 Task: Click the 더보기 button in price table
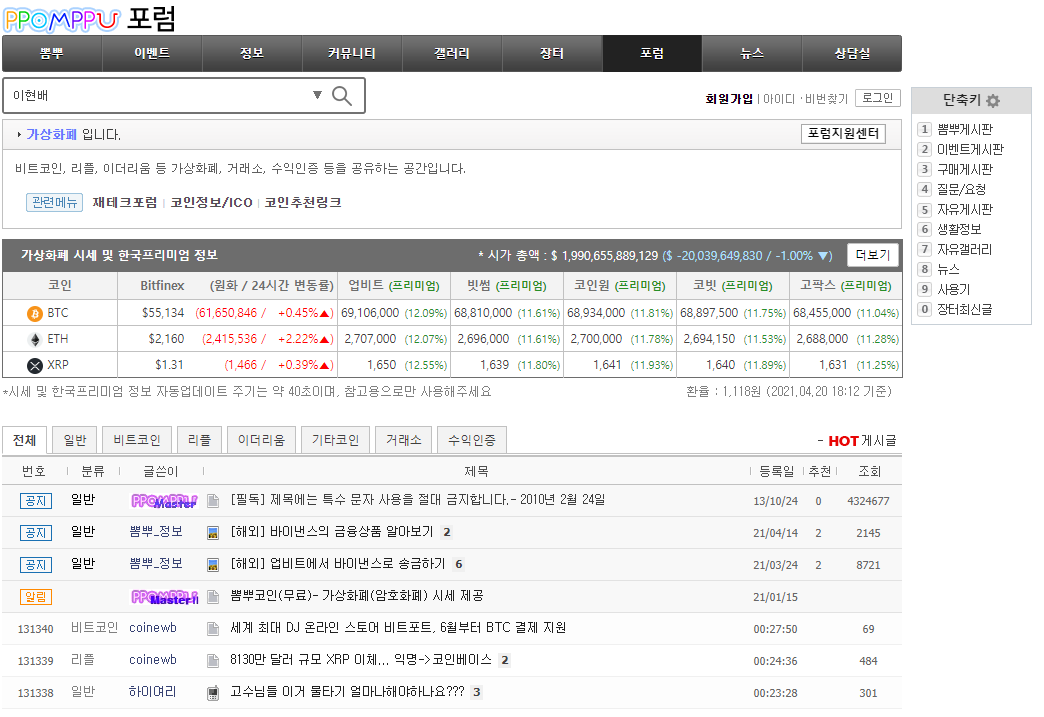[x=873, y=255]
